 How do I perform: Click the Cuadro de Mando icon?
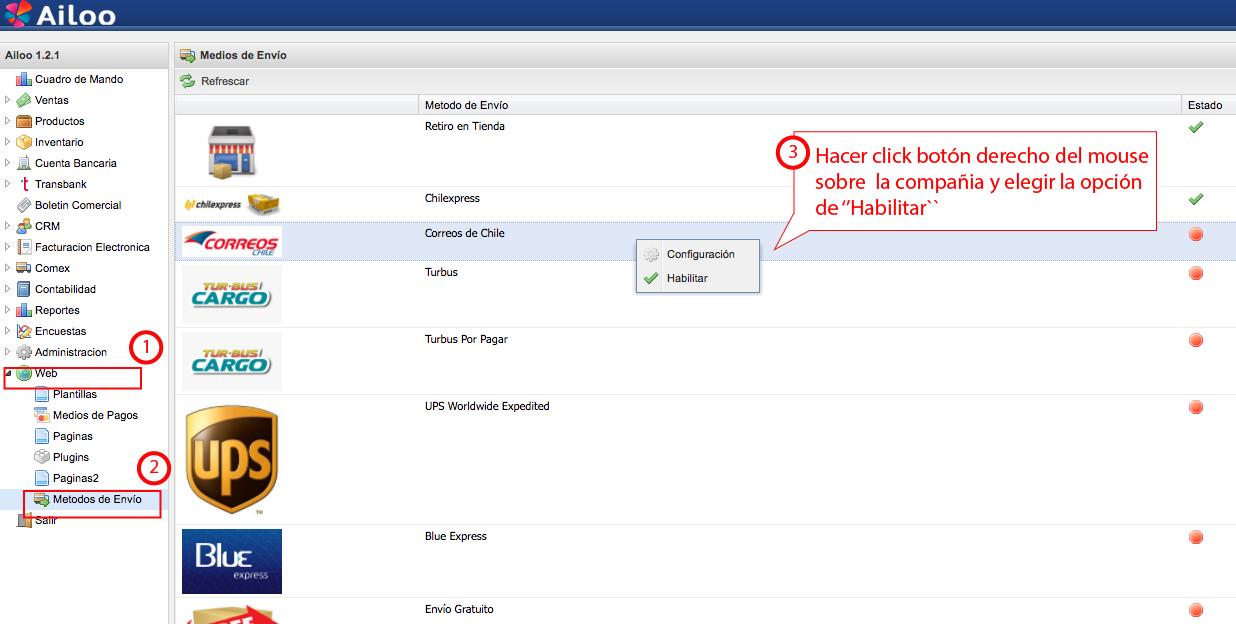tap(24, 79)
